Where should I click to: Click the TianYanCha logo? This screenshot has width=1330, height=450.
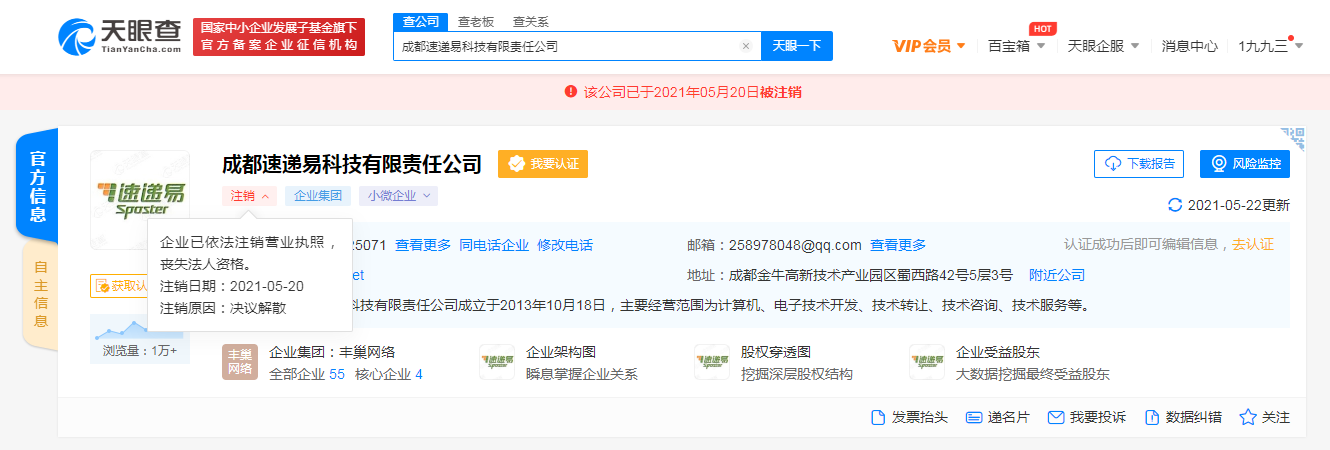click(x=120, y=37)
